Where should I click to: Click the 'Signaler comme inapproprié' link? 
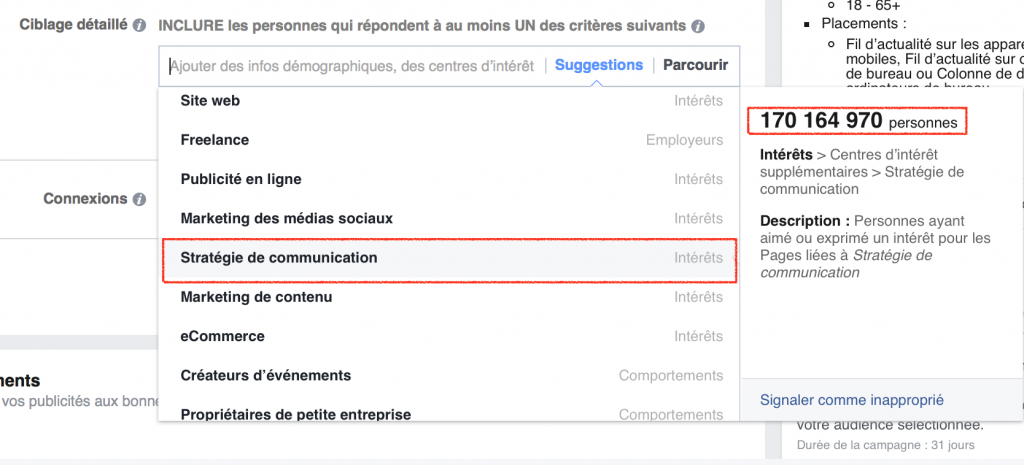pos(852,400)
